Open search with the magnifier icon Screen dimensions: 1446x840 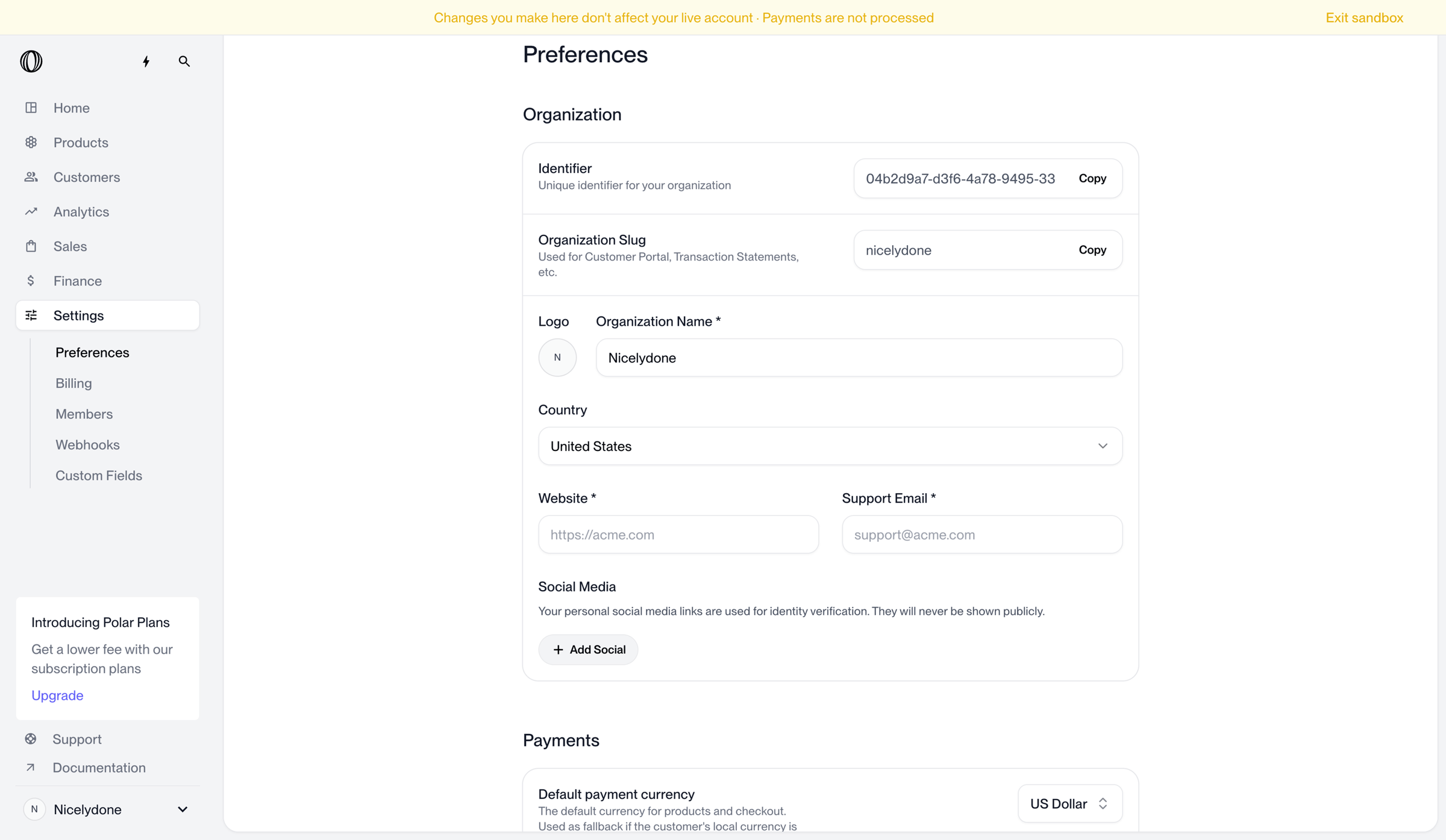coord(184,61)
